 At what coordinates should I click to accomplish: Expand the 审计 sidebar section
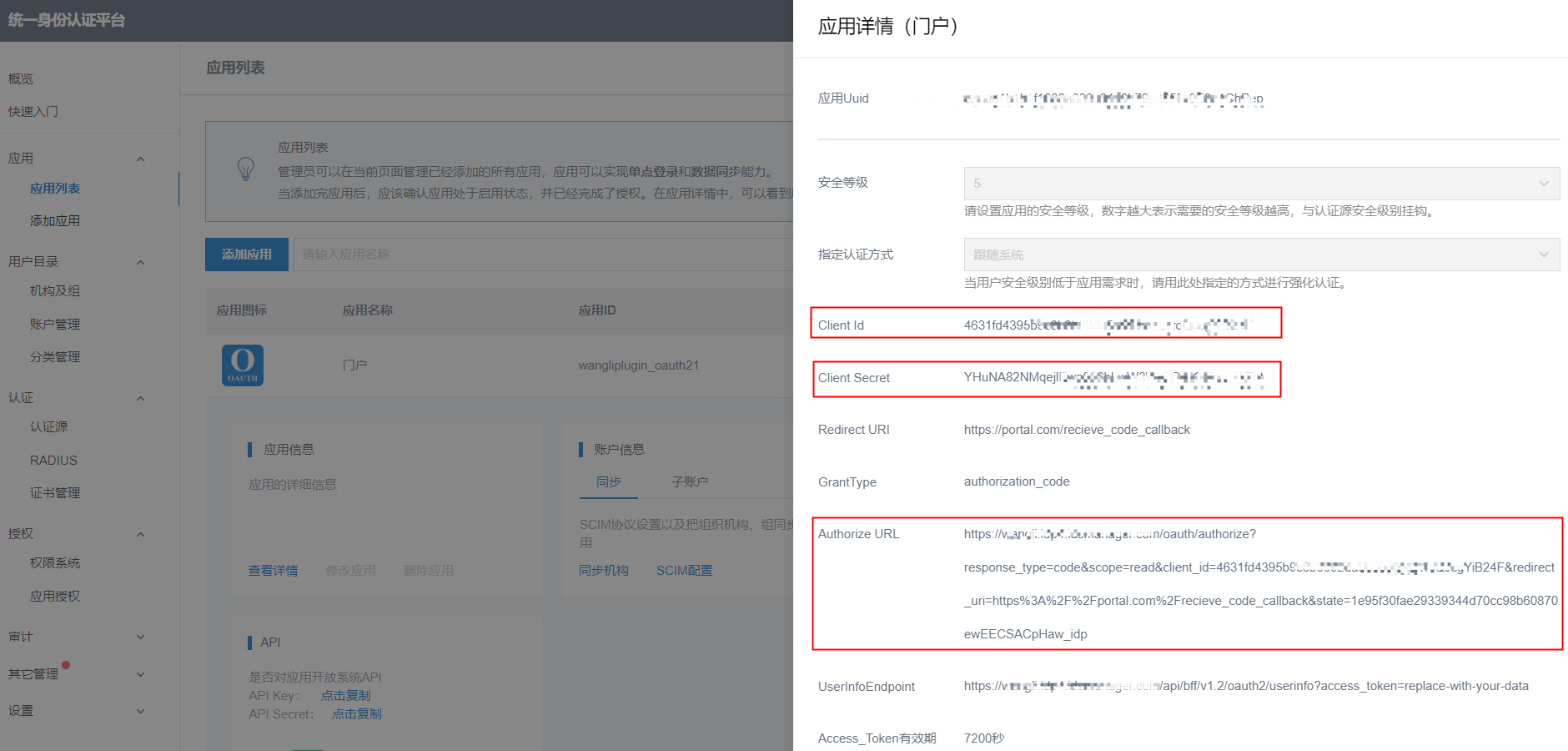[140, 637]
